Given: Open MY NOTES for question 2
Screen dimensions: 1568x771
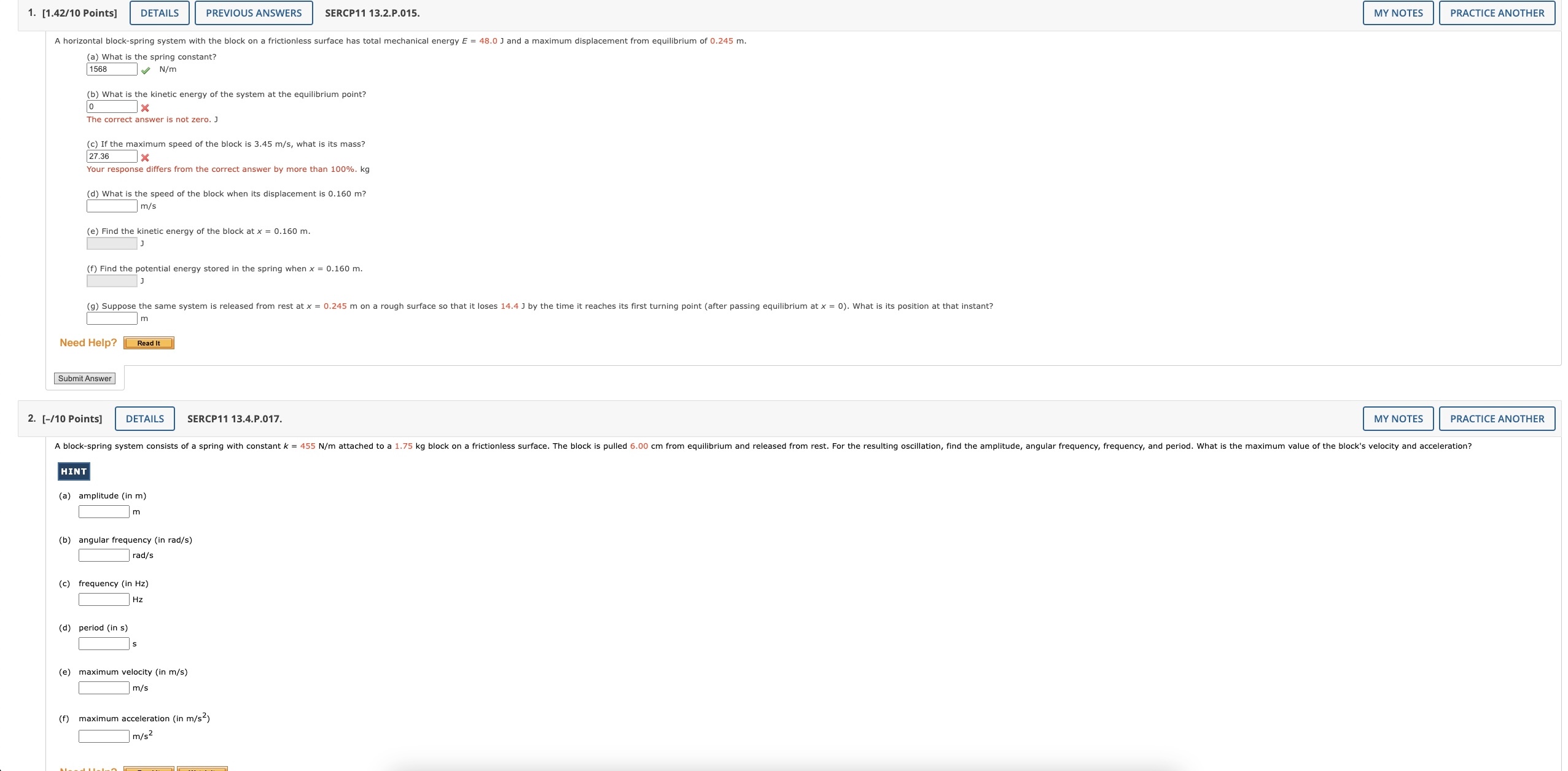Looking at the screenshot, I should (1398, 419).
